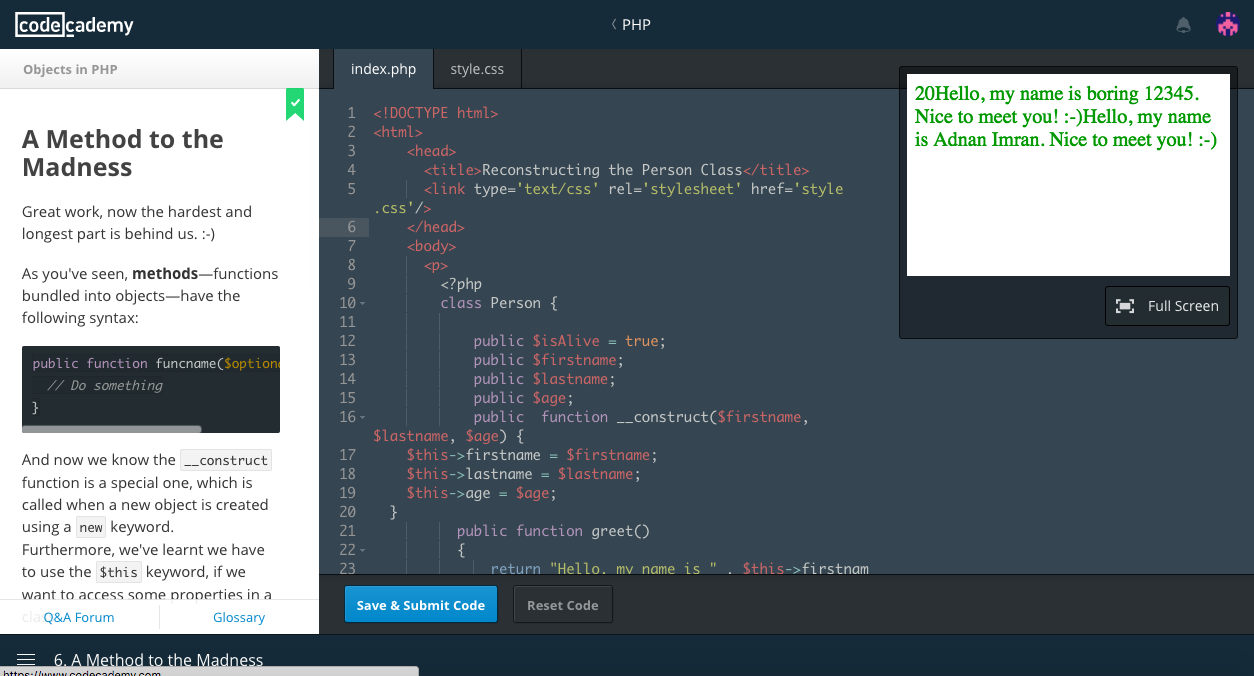Click Save & Submit Code
The height and width of the screenshot is (676, 1254).
pyautogui.click(x=421, y=605)
